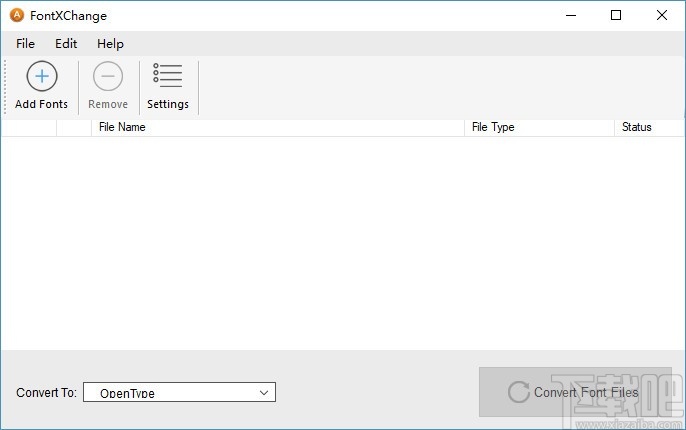Click the FontXChange app icon in title bar
Viewport: 686px width, 430px height.
click(17, 15)
